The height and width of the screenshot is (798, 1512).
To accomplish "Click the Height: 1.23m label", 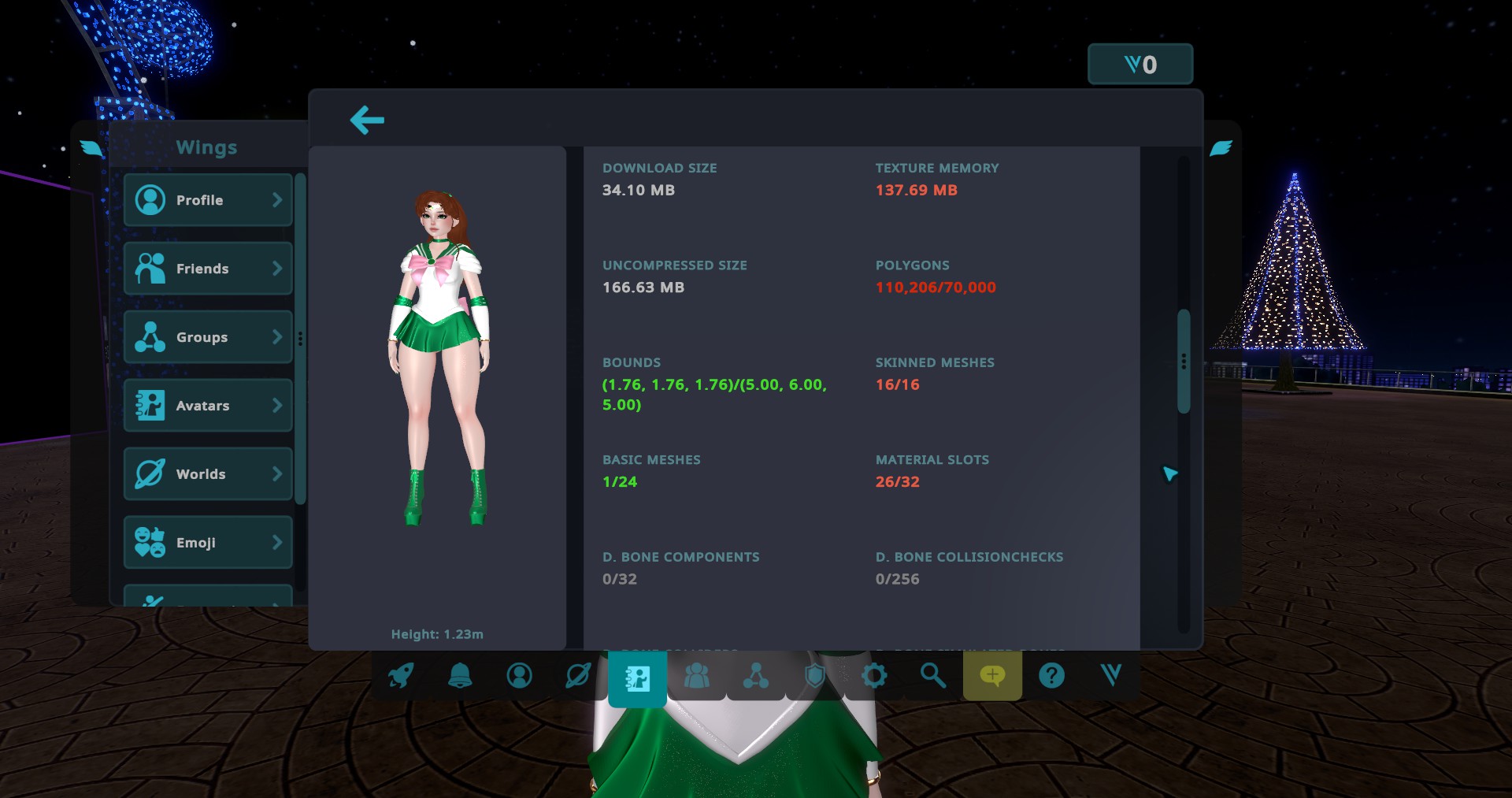I will 437,634.
